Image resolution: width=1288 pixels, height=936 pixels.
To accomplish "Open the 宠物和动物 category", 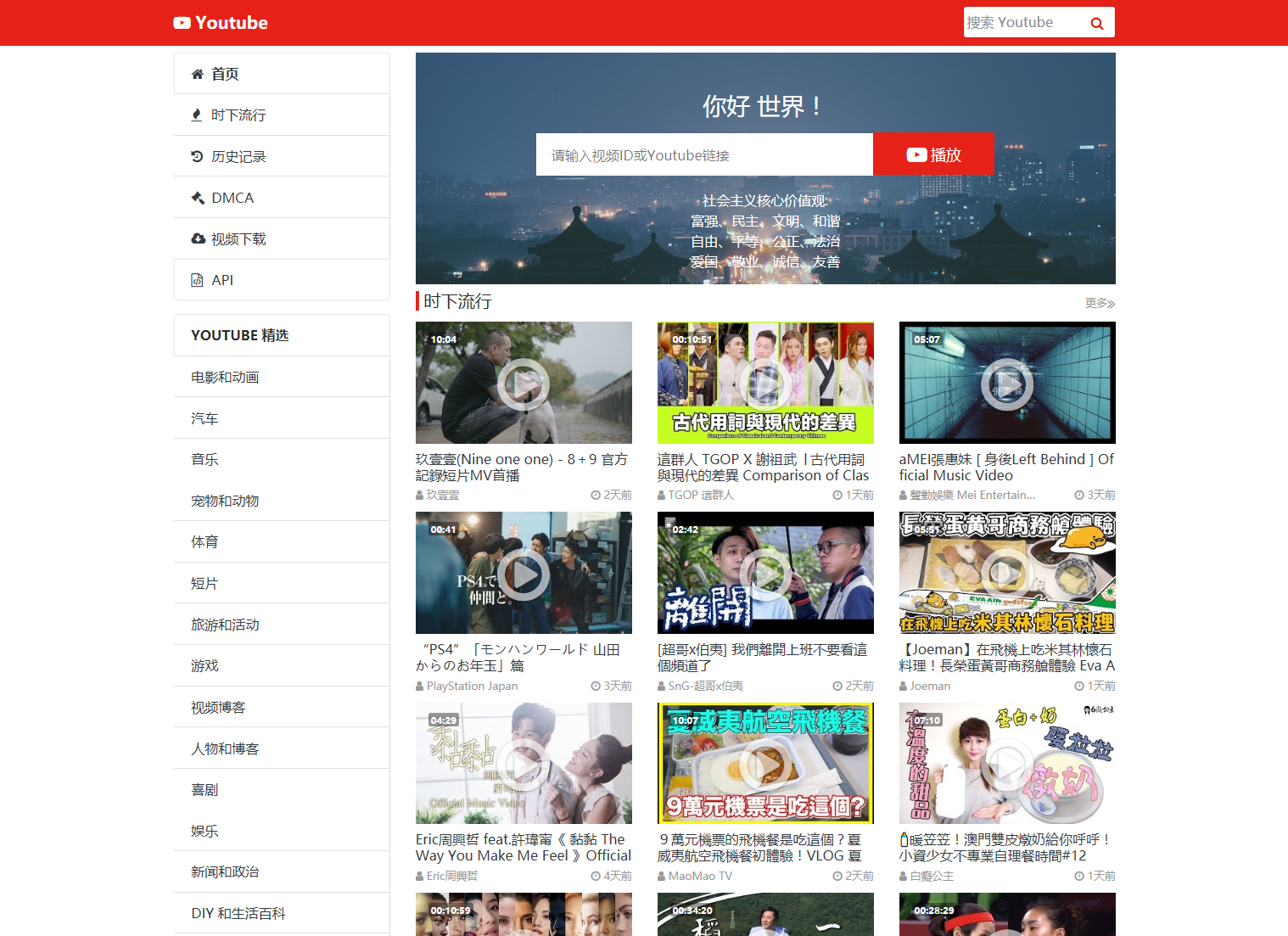I will tap(225, 502).
